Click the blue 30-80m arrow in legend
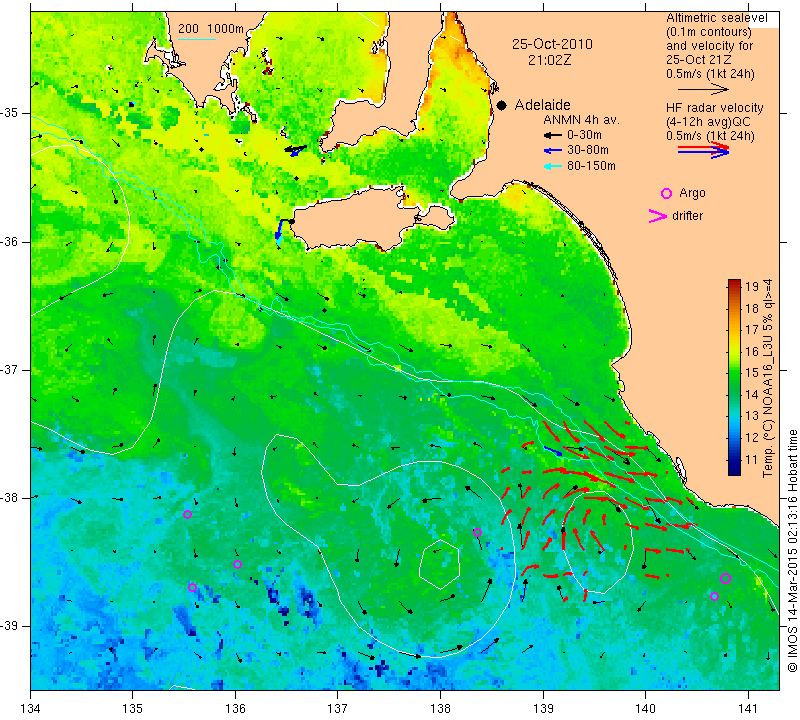The width and height of the screenshot is (800, 720). point(554,151)
